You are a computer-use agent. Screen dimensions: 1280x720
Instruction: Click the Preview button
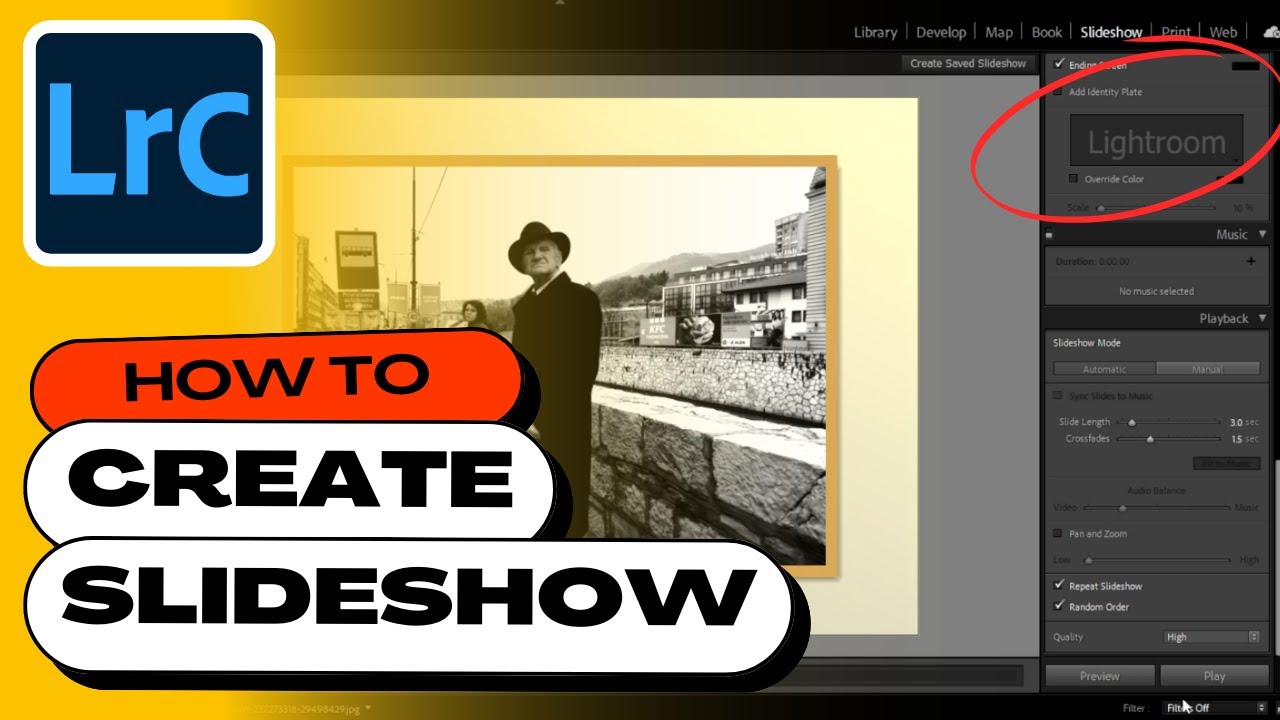click(1100, 676)
